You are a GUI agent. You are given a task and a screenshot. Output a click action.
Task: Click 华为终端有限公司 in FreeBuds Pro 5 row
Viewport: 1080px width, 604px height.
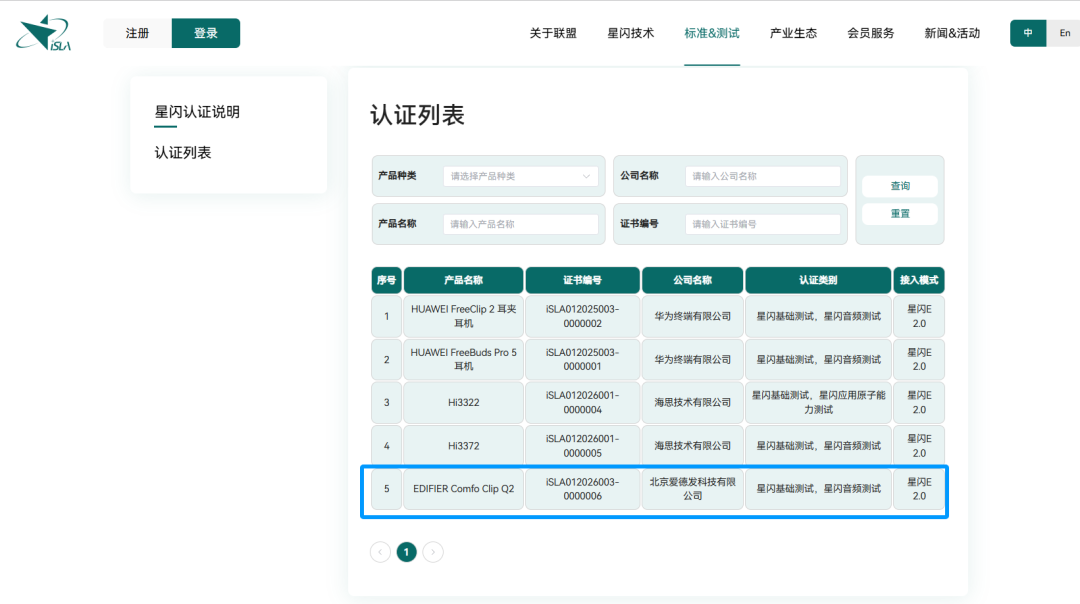(693, 360)
